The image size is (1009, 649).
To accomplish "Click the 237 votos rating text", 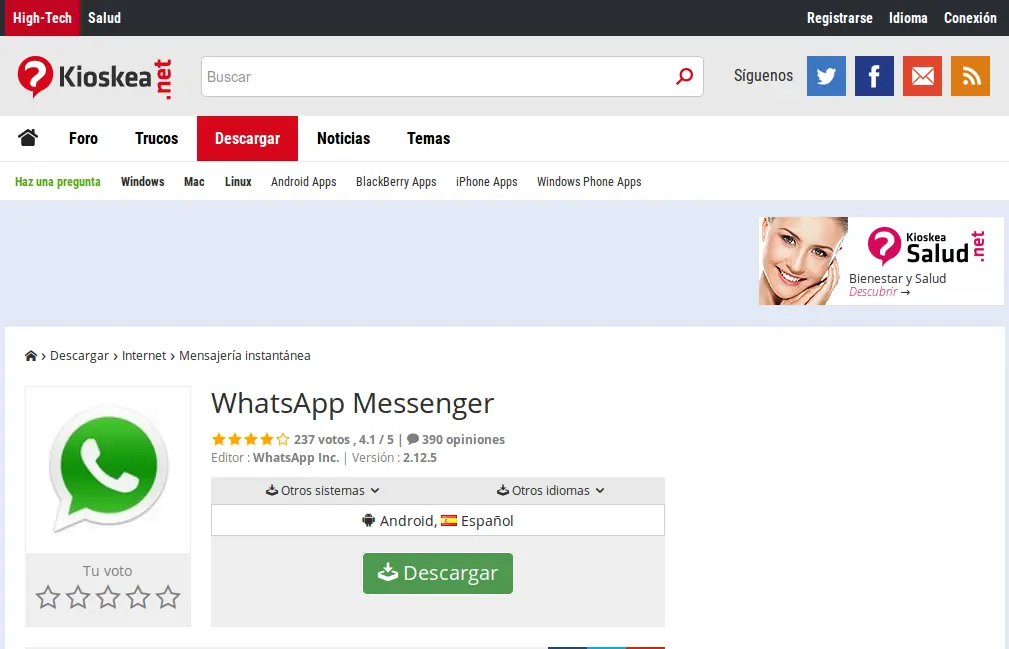I will (x=322, y=439).
